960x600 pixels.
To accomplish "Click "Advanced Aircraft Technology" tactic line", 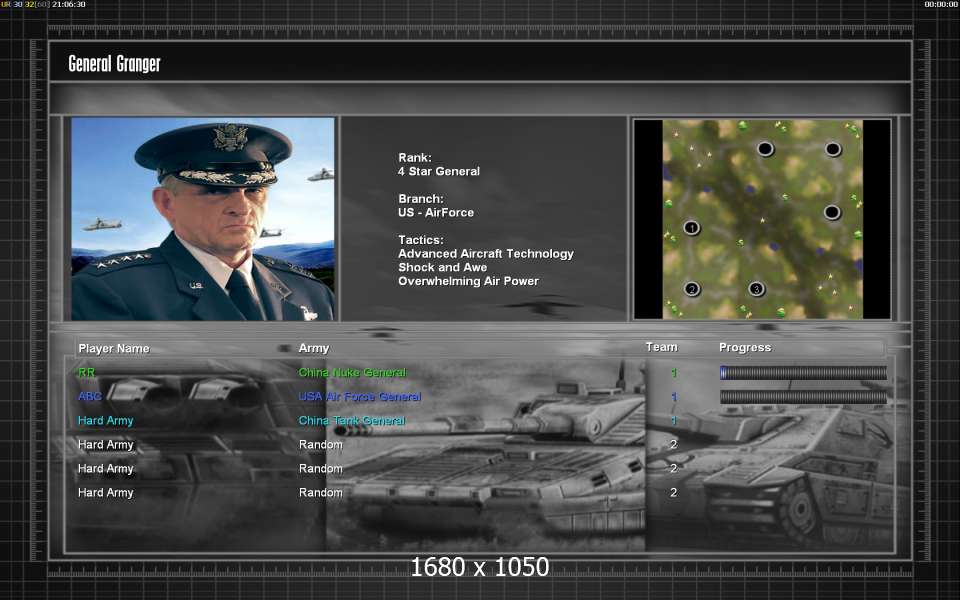I will coord(486,253).
